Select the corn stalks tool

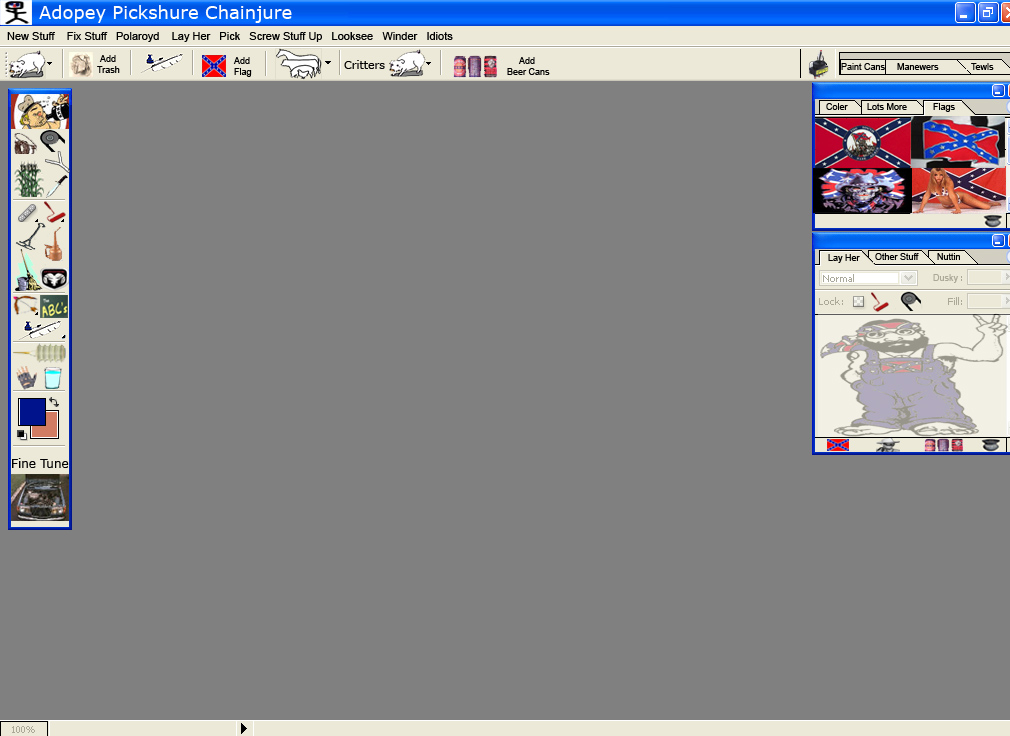tap(28, 180)
